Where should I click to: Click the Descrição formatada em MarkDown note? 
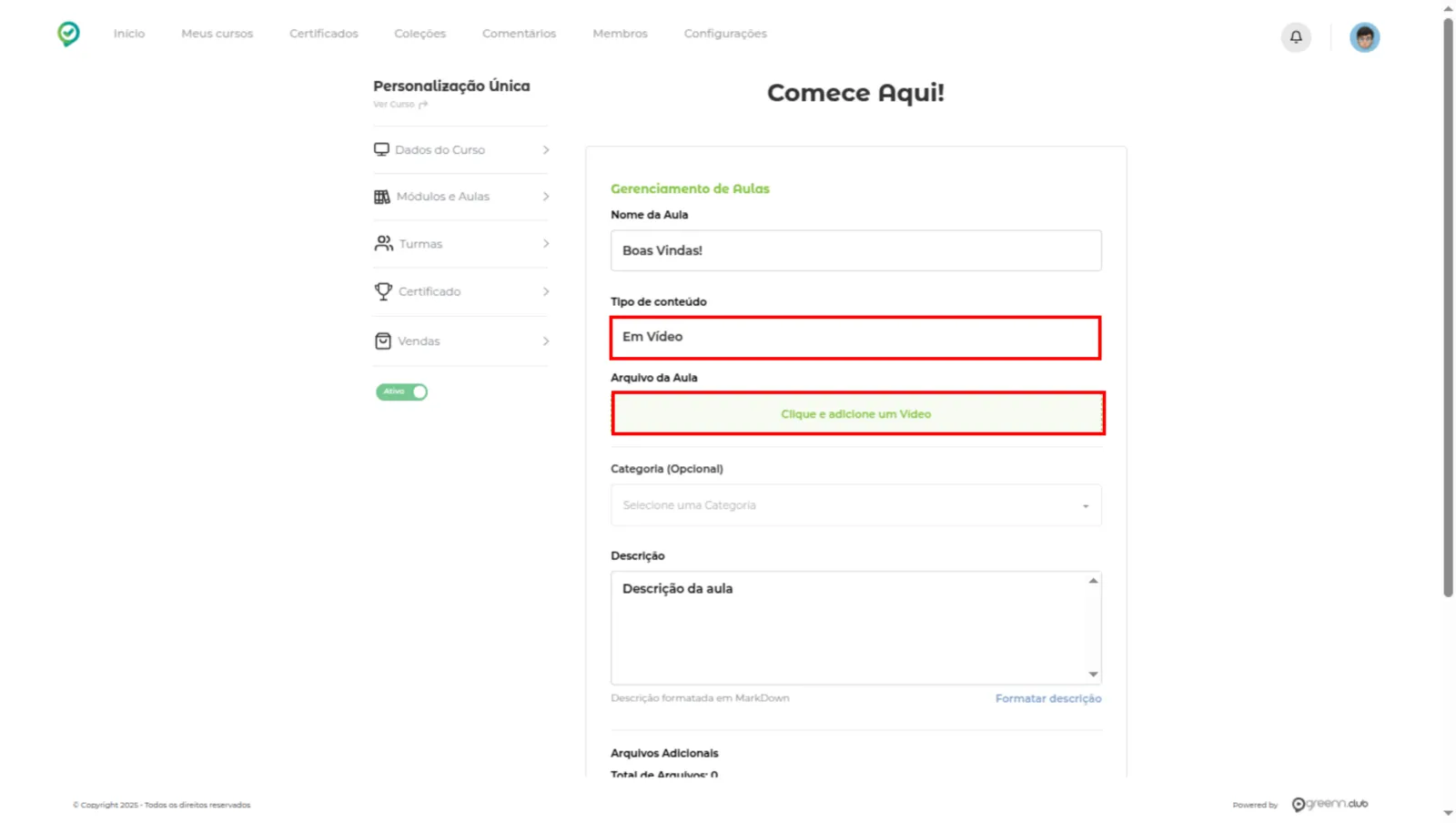click(x=700, y=698)
